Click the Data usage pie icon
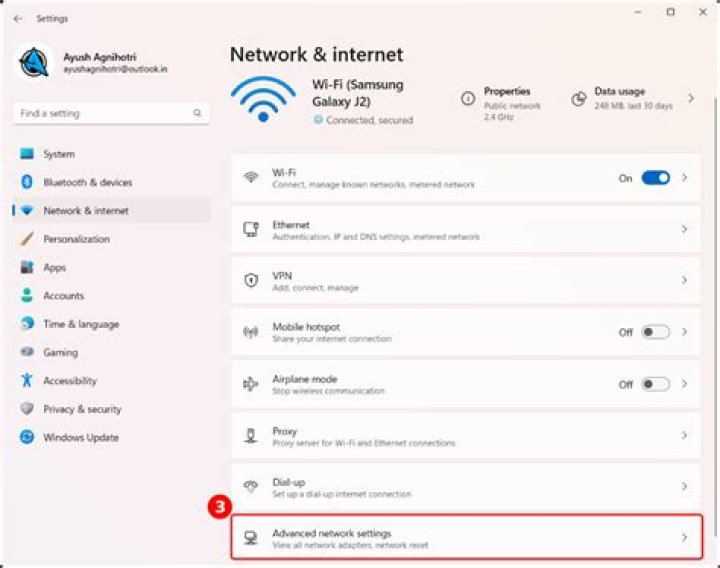This screenshot has width=720, height=568. pyautogui.click(x=578, y=98)
